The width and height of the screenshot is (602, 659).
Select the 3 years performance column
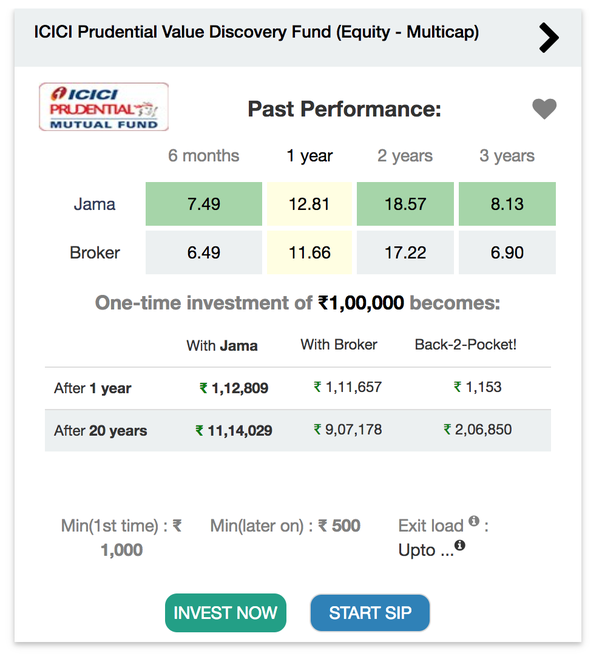tap(507, 156)
